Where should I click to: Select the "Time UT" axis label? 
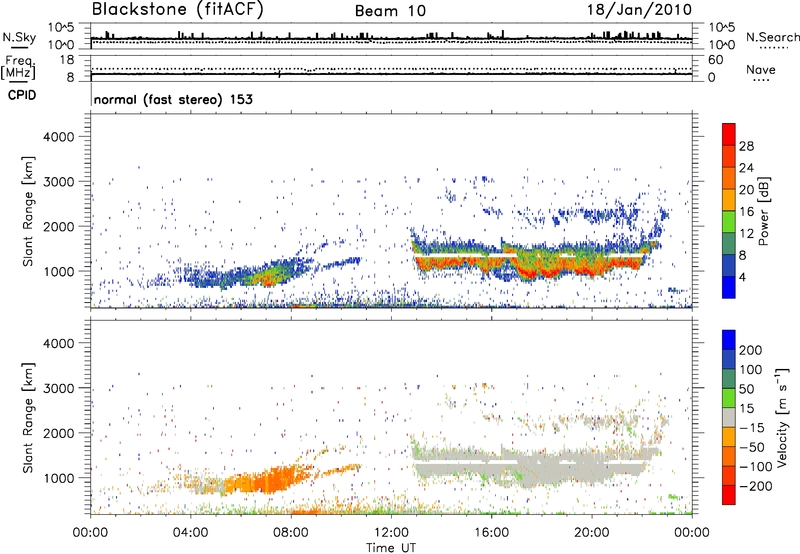point(391,547)
